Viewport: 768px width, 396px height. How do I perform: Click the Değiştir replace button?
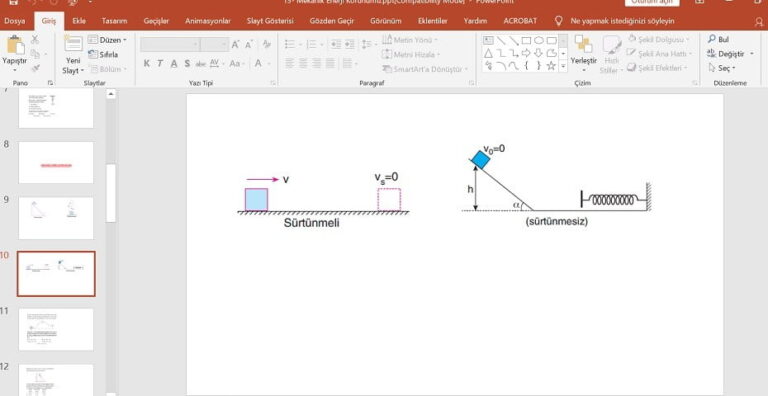[x=726, y=53]
